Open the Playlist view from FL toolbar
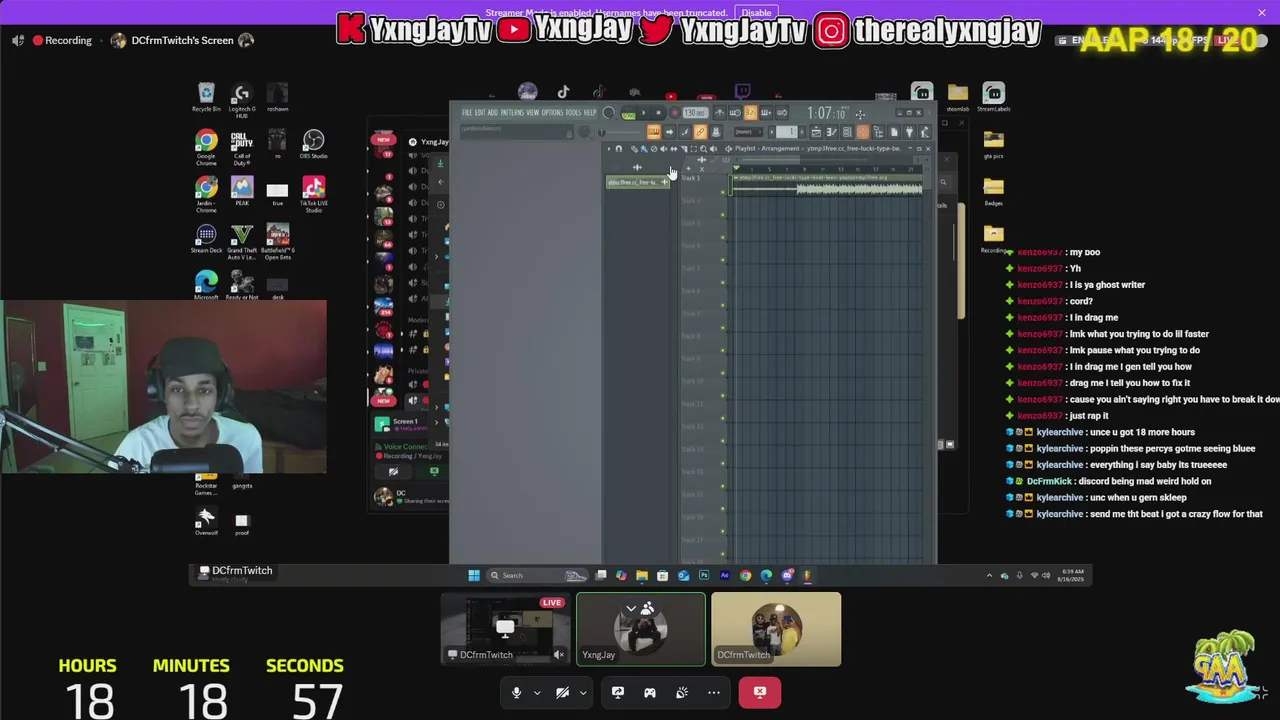 tap(816, 132)
